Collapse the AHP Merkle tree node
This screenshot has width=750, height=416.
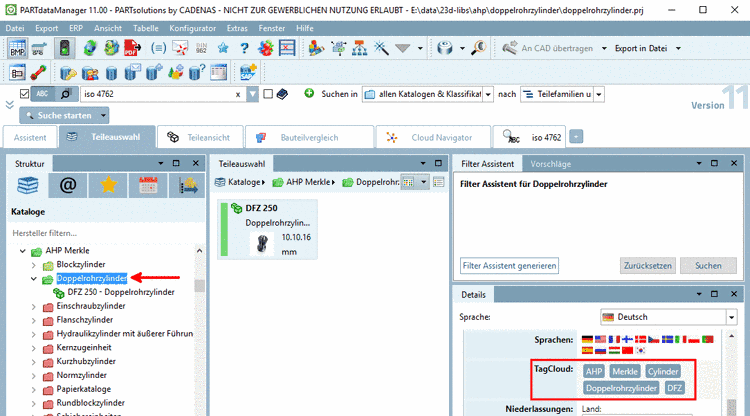pyautogui.click(x=22, y=251)
